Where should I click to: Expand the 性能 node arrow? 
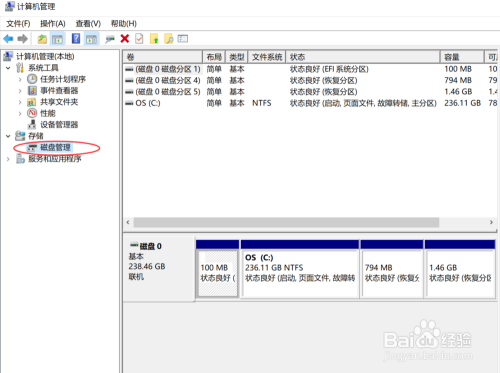coord(20,113)
